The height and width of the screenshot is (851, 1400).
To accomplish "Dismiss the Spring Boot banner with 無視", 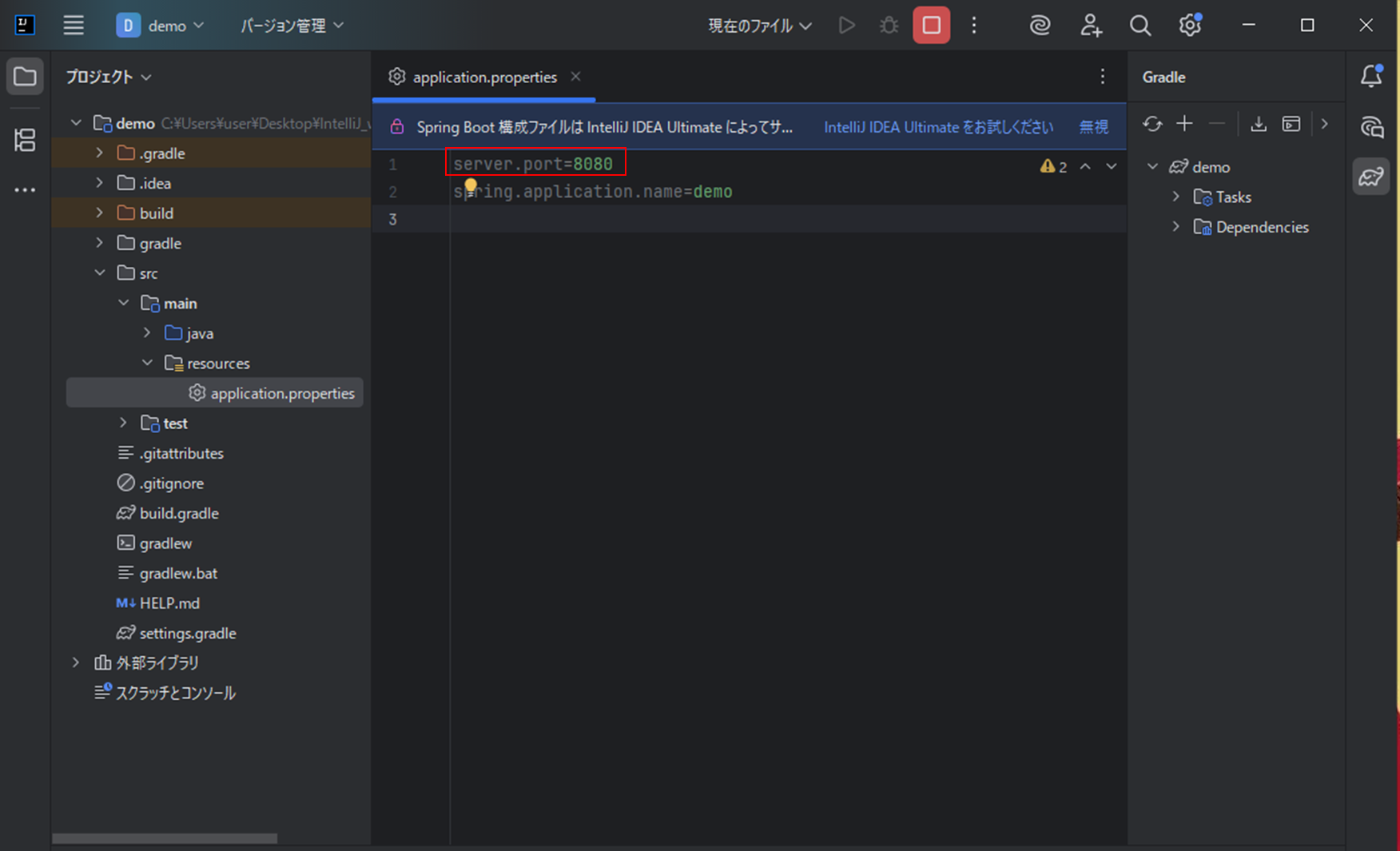I will click(x=1093, y=126).
